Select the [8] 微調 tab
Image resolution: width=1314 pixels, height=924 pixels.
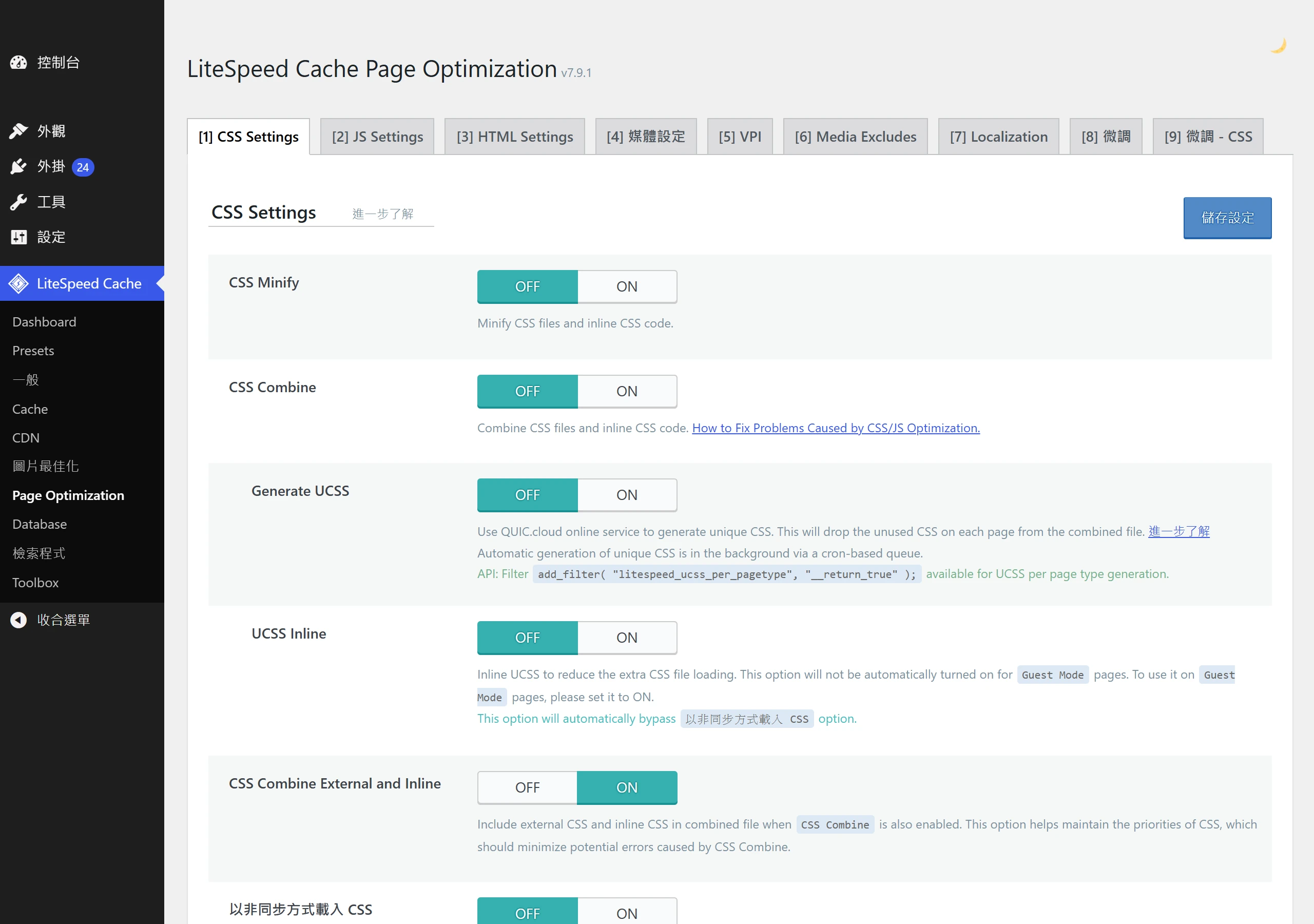(1106, 137)
